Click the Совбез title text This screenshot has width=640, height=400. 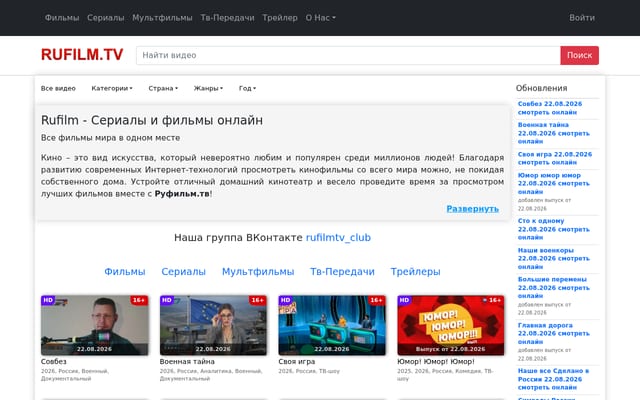tap(53, 361)
